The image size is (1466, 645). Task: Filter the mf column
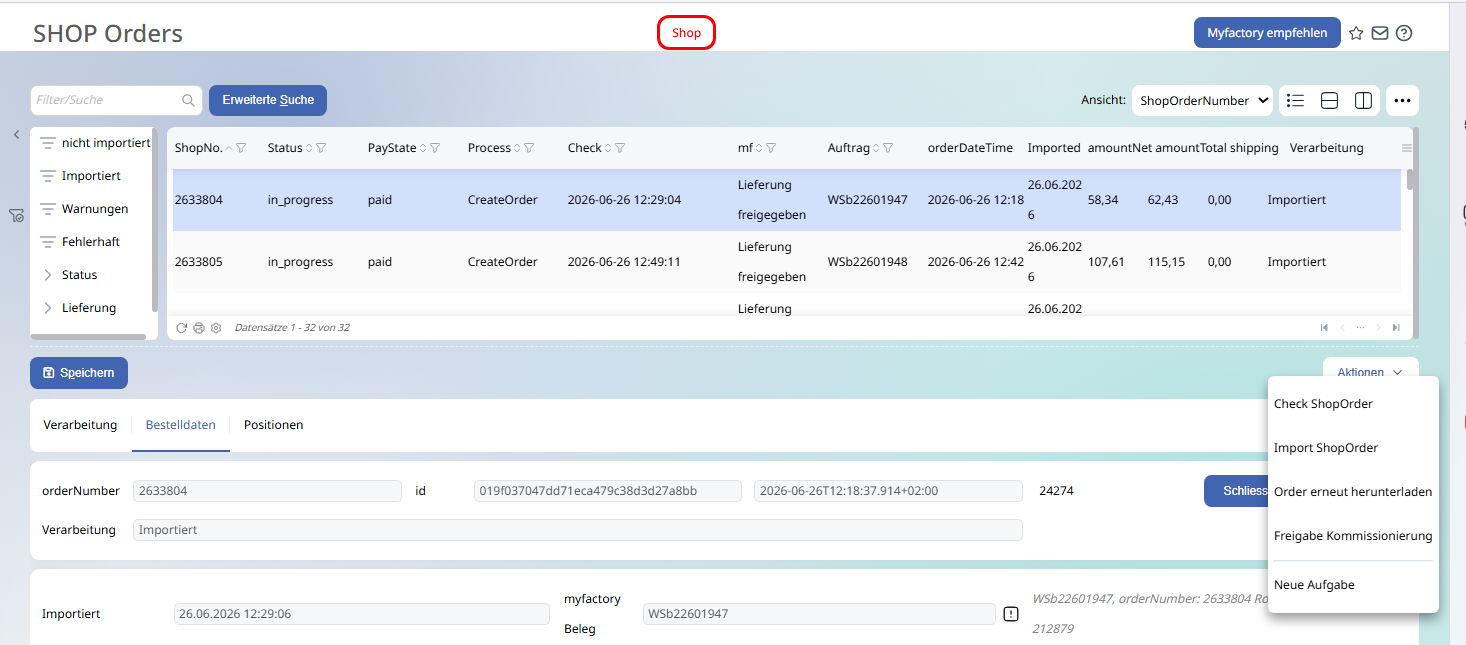point(771,148)
